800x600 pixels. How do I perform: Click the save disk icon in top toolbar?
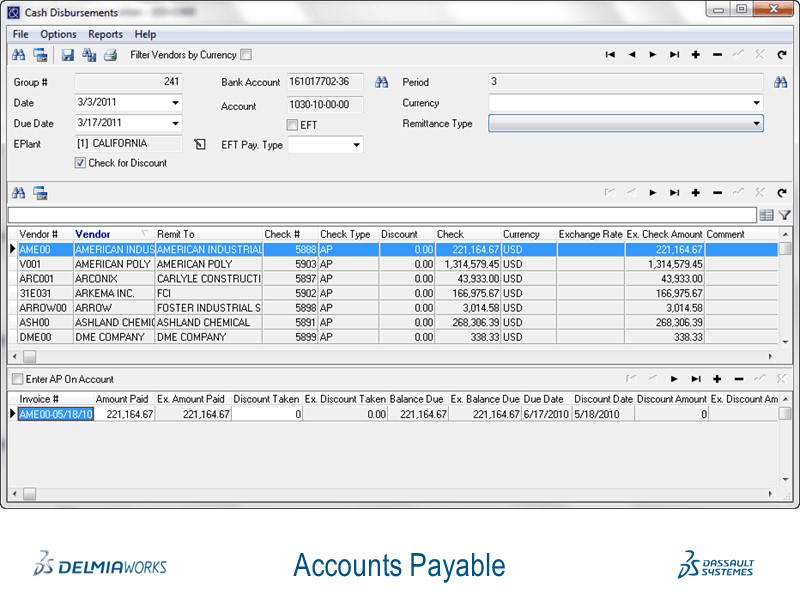point(68,55)
